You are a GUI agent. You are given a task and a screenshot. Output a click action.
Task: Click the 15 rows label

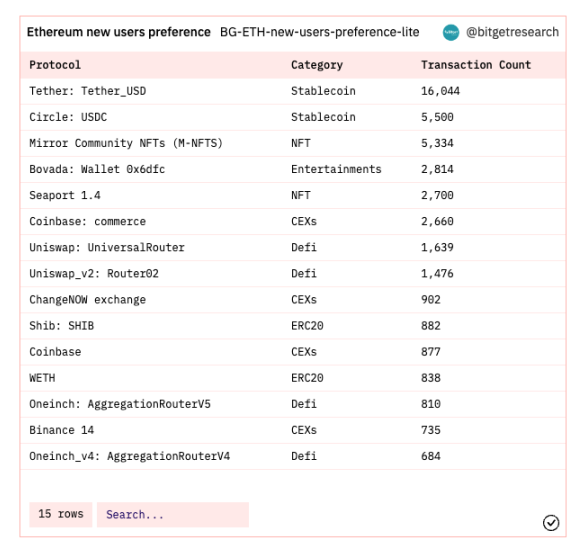(61, 514)
